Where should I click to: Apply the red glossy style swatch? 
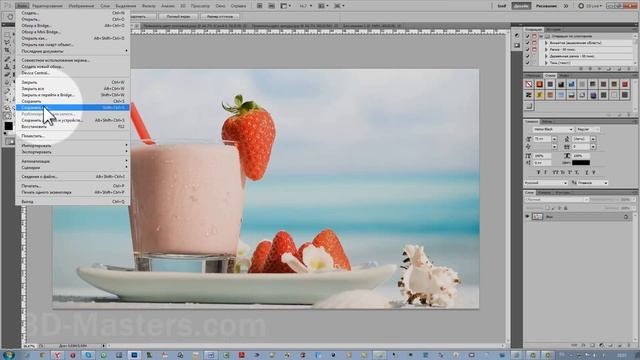pos(540,84)
